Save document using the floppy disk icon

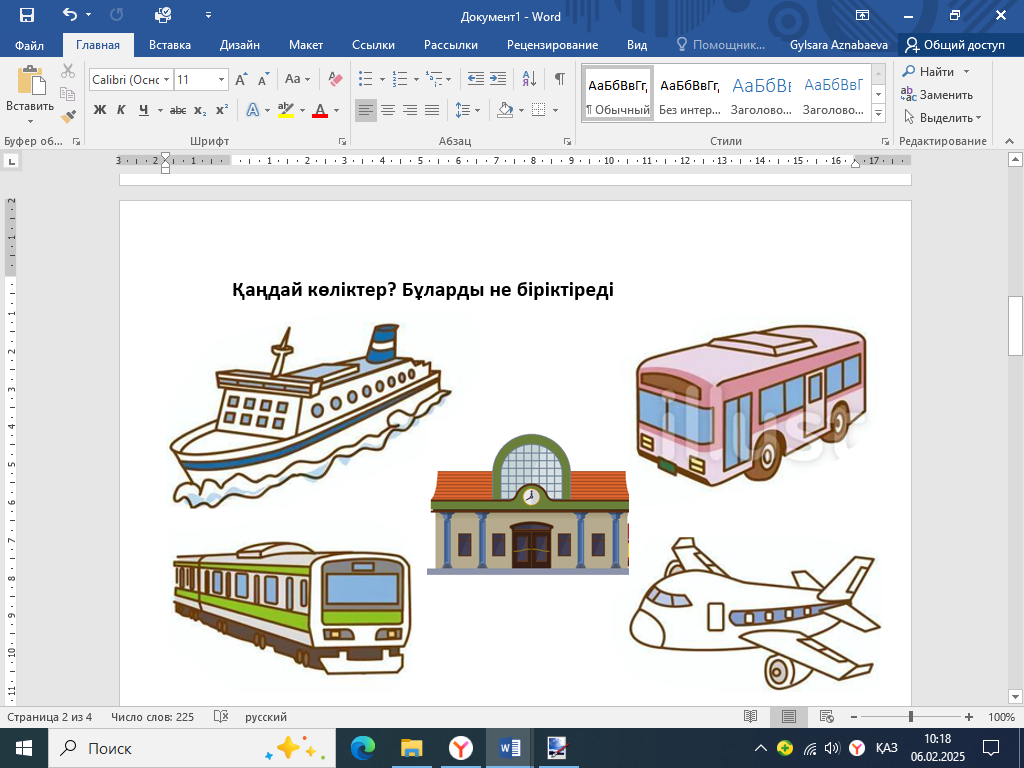pos(27,15)
